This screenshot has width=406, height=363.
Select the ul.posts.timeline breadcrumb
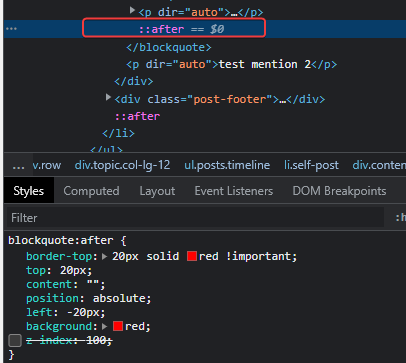point(227,165)
